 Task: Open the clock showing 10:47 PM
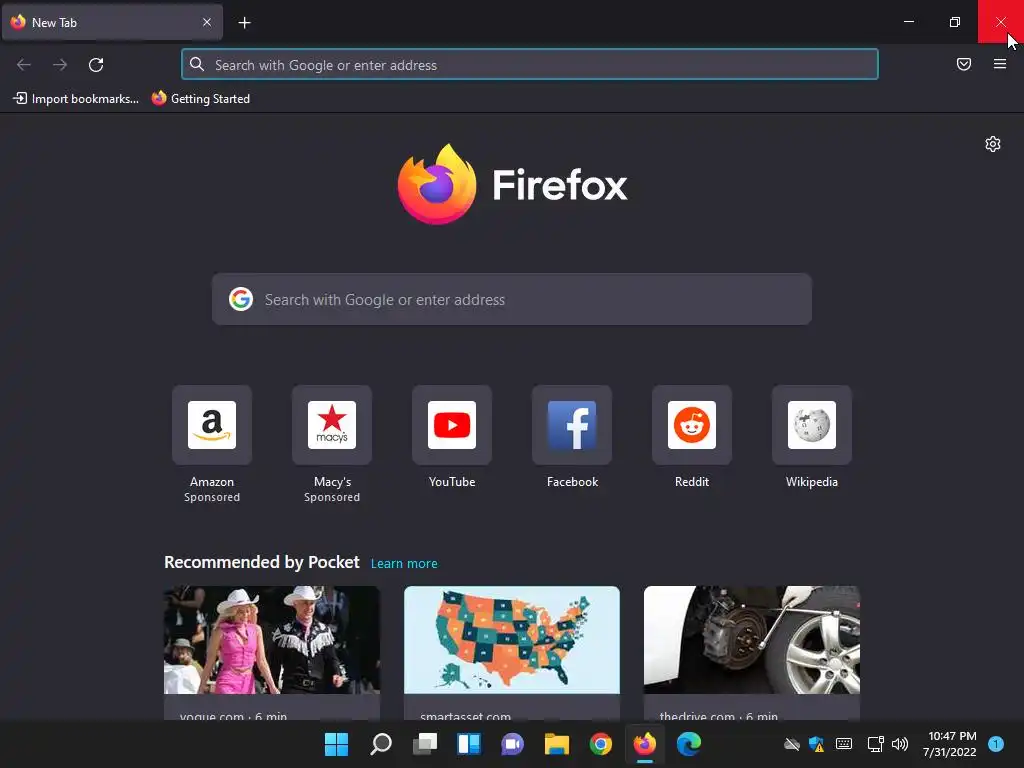[950, 744]
